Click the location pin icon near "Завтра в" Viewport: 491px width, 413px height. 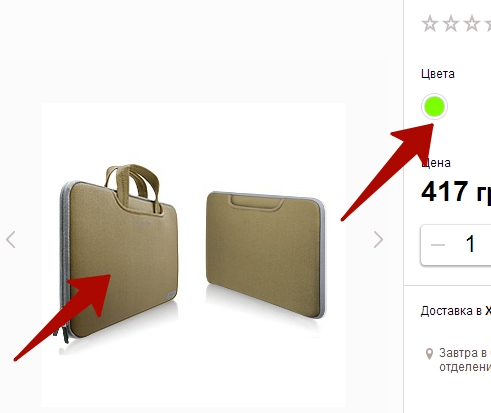point(429,354)
